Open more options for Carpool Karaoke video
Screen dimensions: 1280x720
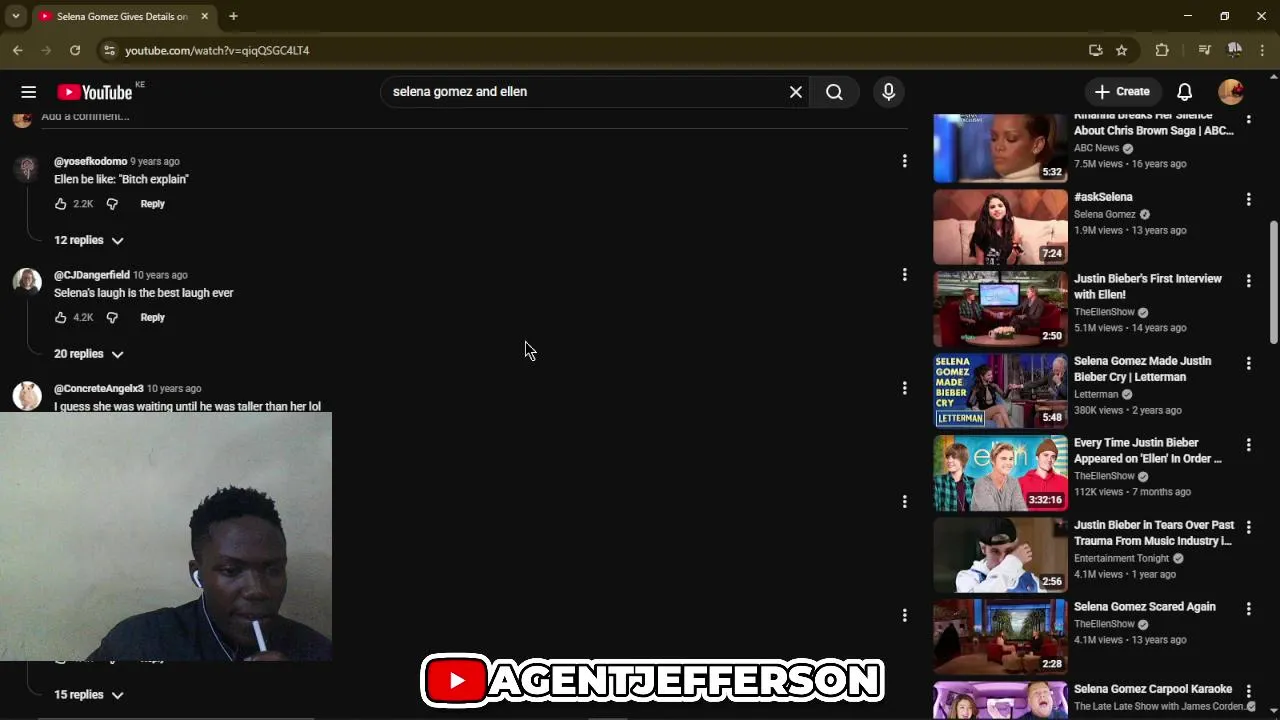[1248, 691]
